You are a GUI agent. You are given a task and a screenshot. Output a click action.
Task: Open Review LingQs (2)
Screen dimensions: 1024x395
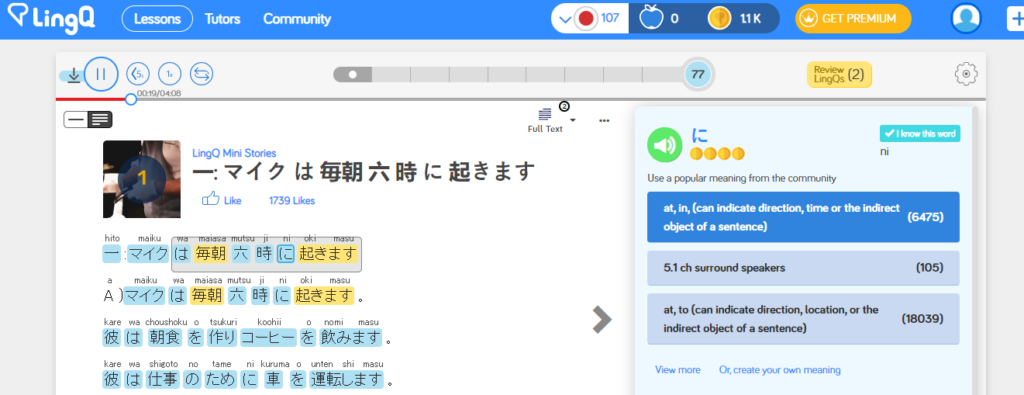pos(839,74)
